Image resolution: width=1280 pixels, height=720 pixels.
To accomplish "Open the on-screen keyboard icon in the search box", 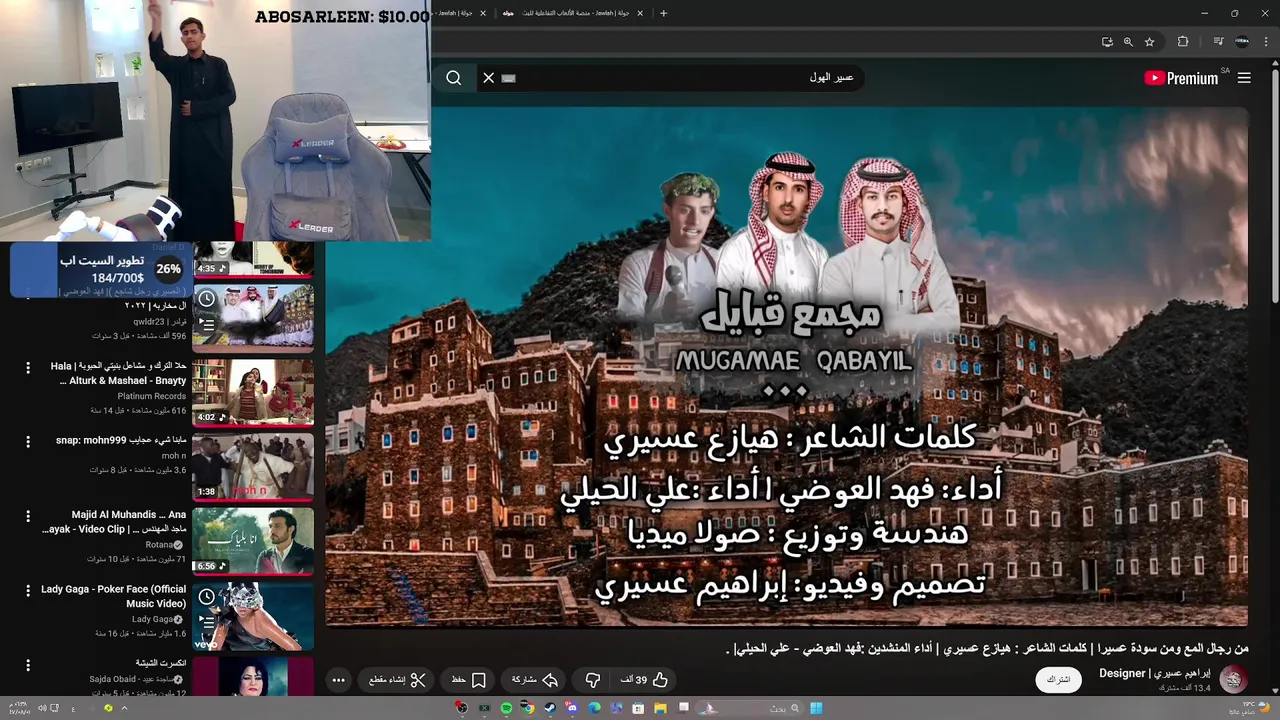I will [508, 78].
